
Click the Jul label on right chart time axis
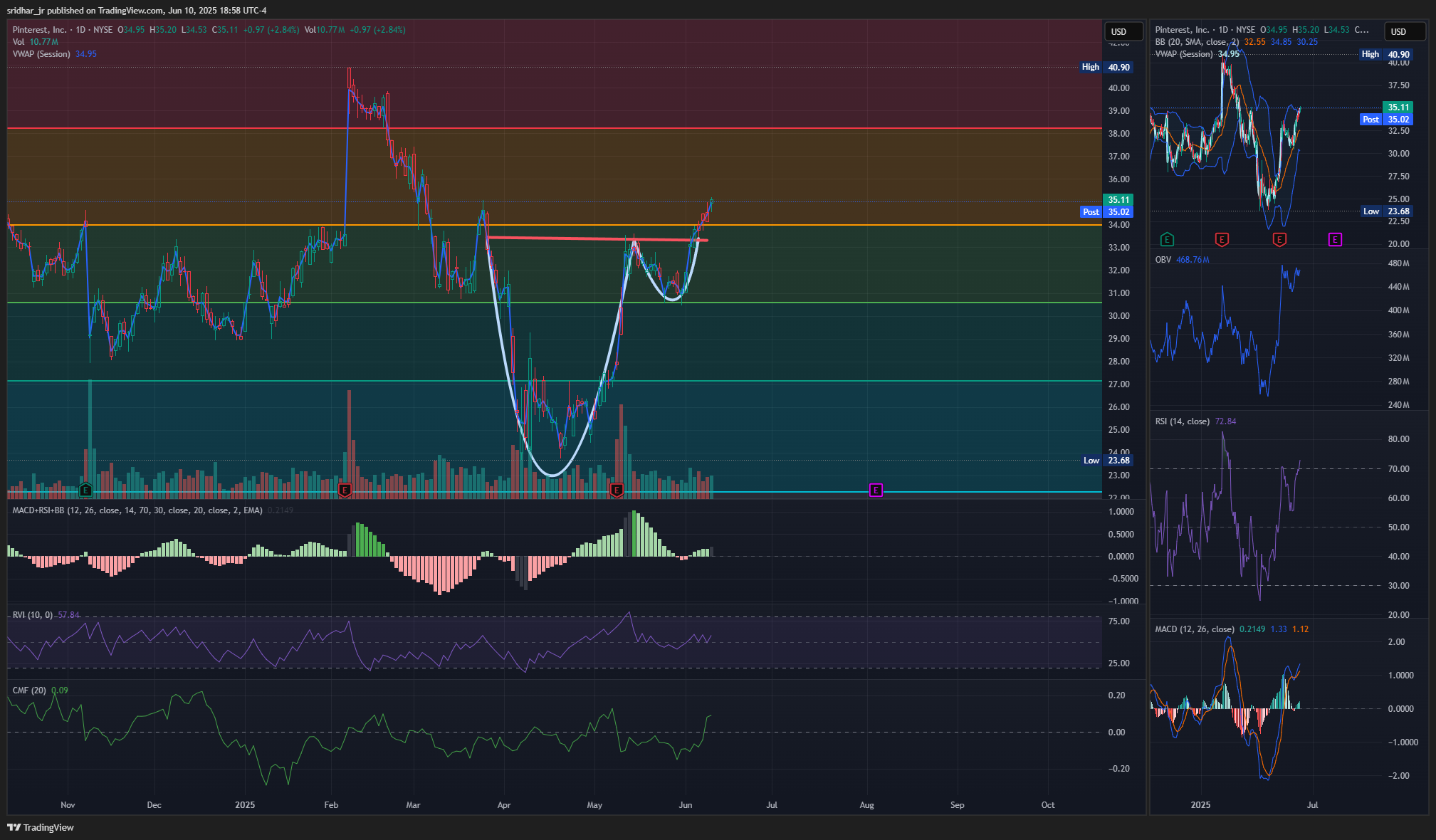click(1312, 805)
